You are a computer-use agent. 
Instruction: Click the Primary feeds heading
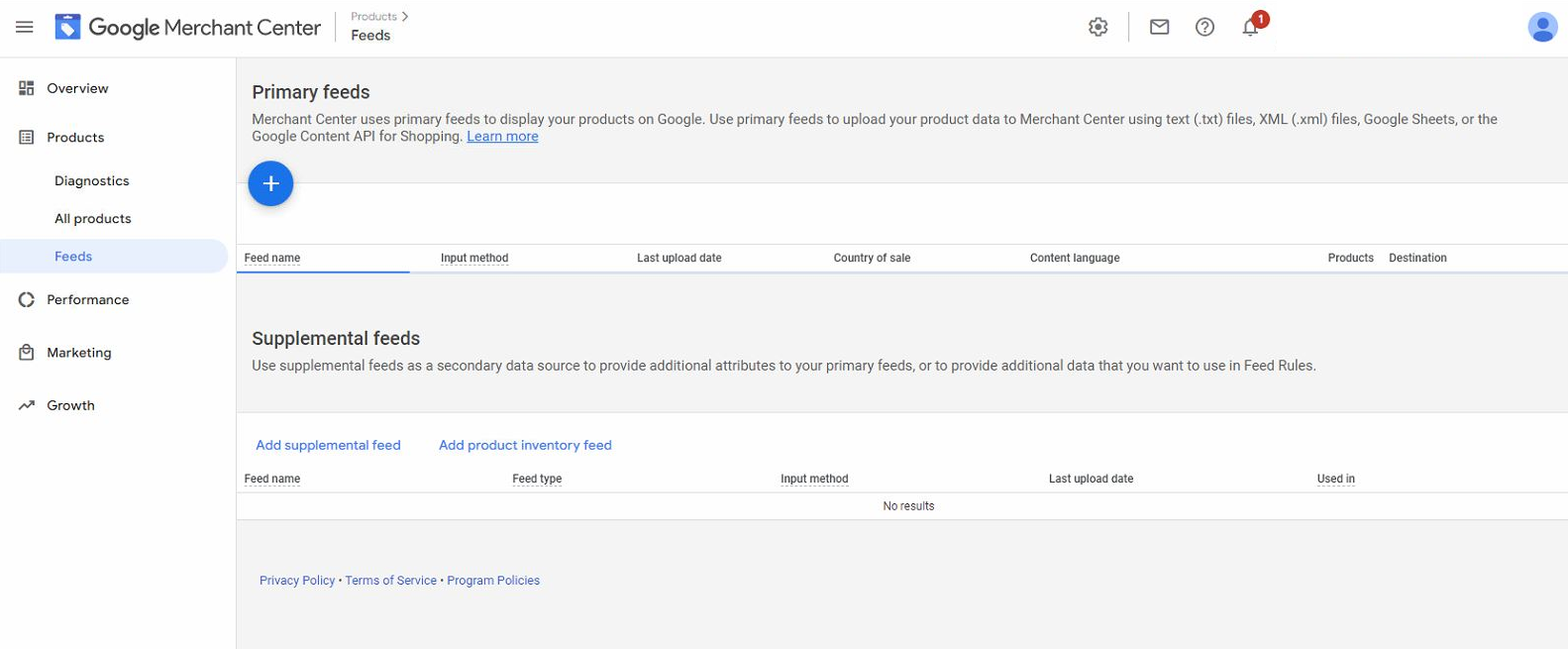point(311,92)
